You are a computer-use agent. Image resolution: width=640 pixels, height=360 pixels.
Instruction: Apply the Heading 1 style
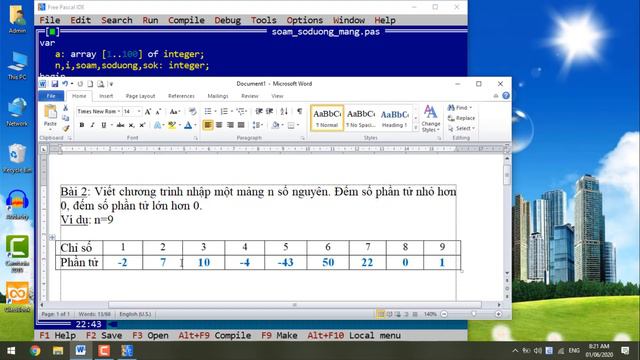(x=395, y=118)
